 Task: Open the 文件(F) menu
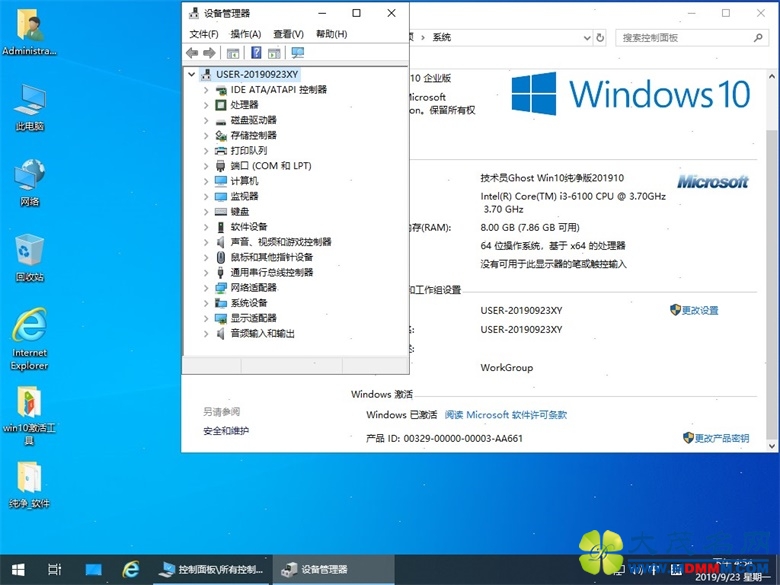pyautogui.click(x=204, y=34)
